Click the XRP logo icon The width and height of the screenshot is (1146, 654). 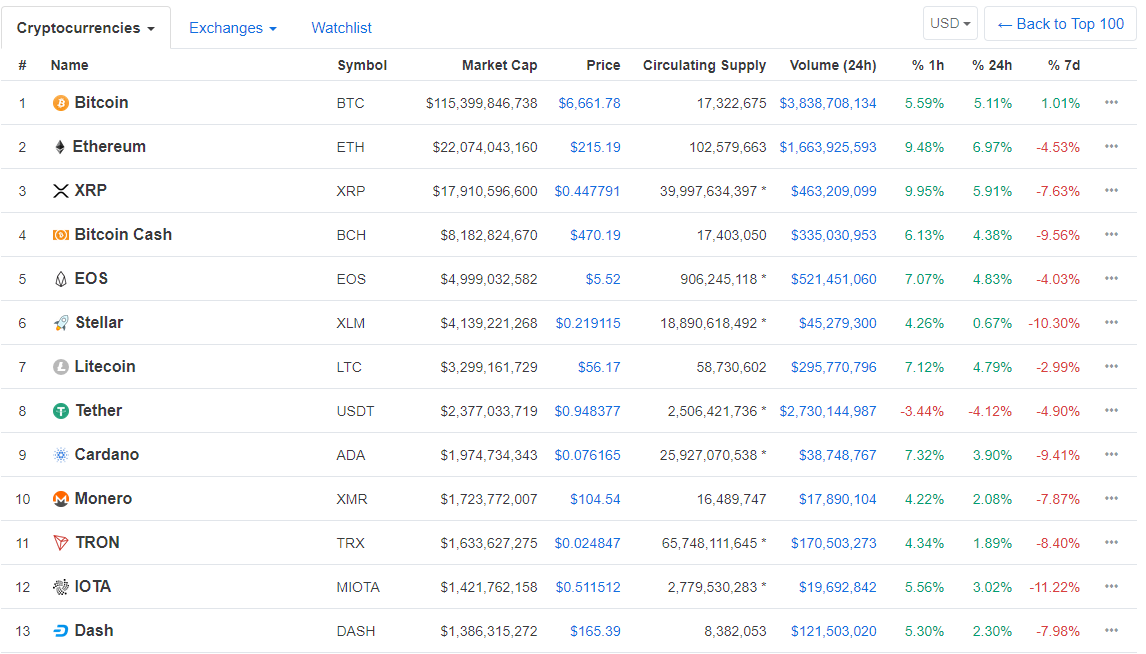[60, 191]
